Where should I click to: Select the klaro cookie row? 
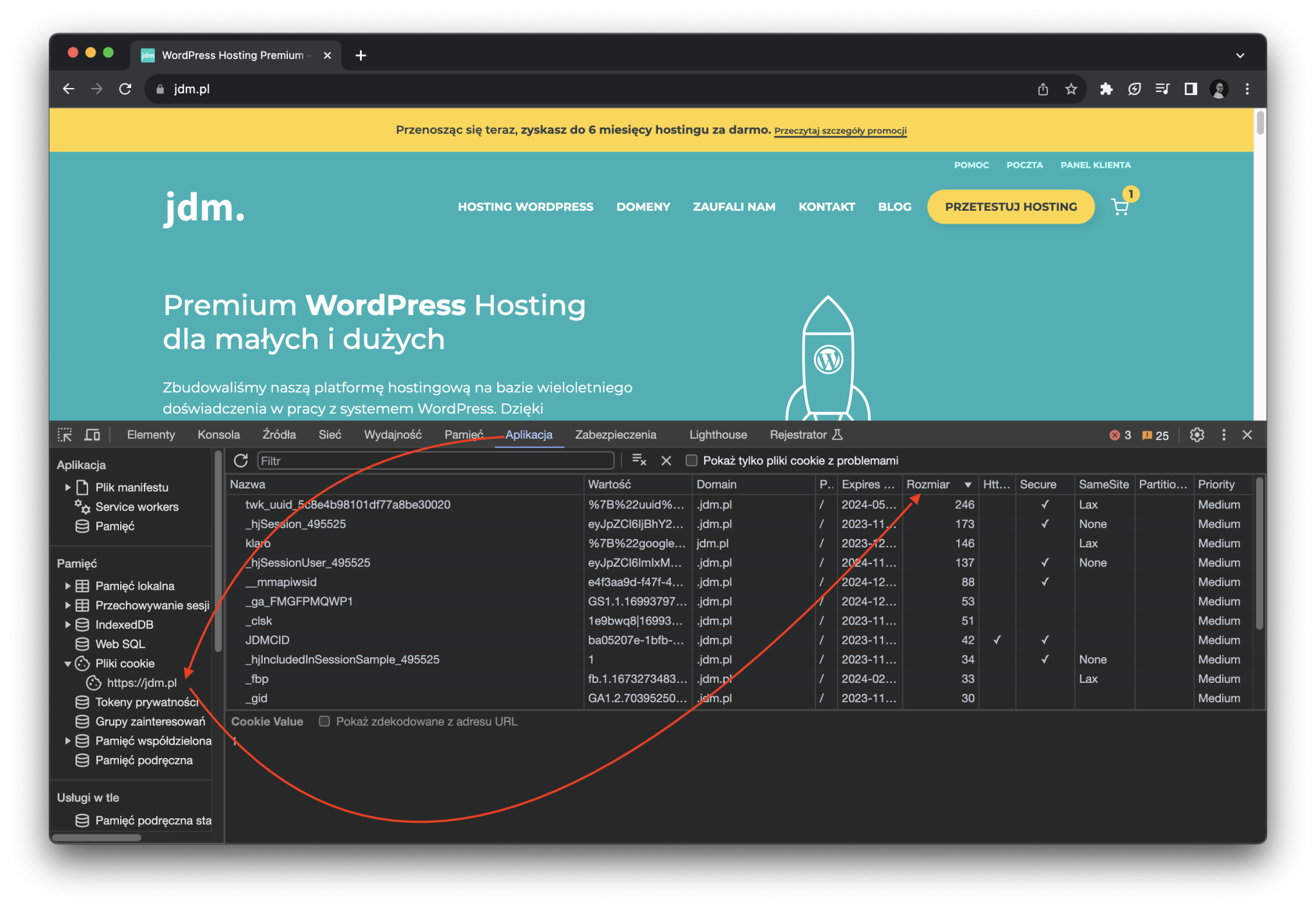(739, 543)
